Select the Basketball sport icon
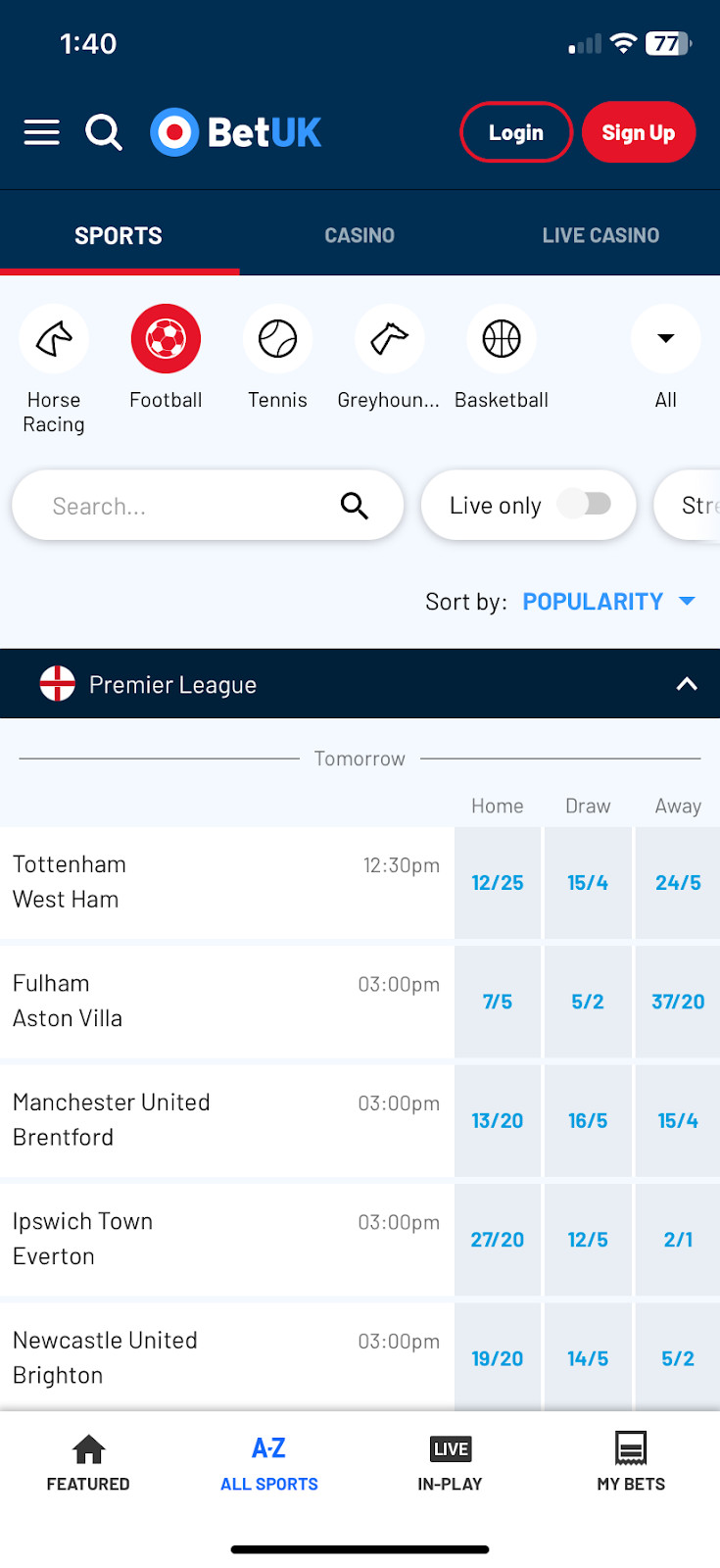The image size is (720, 1568). tap(501, 339)
